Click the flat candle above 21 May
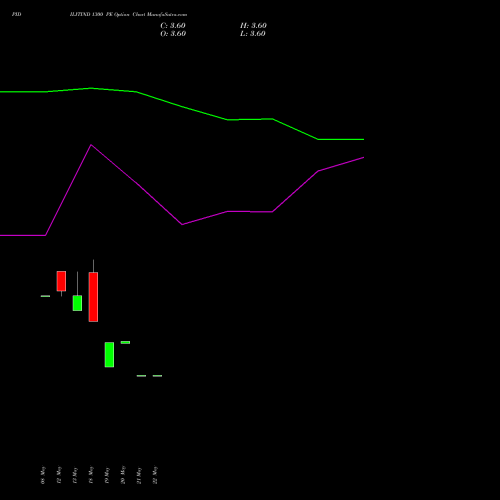This screenshot has width=500, height=500. [141, 376]
